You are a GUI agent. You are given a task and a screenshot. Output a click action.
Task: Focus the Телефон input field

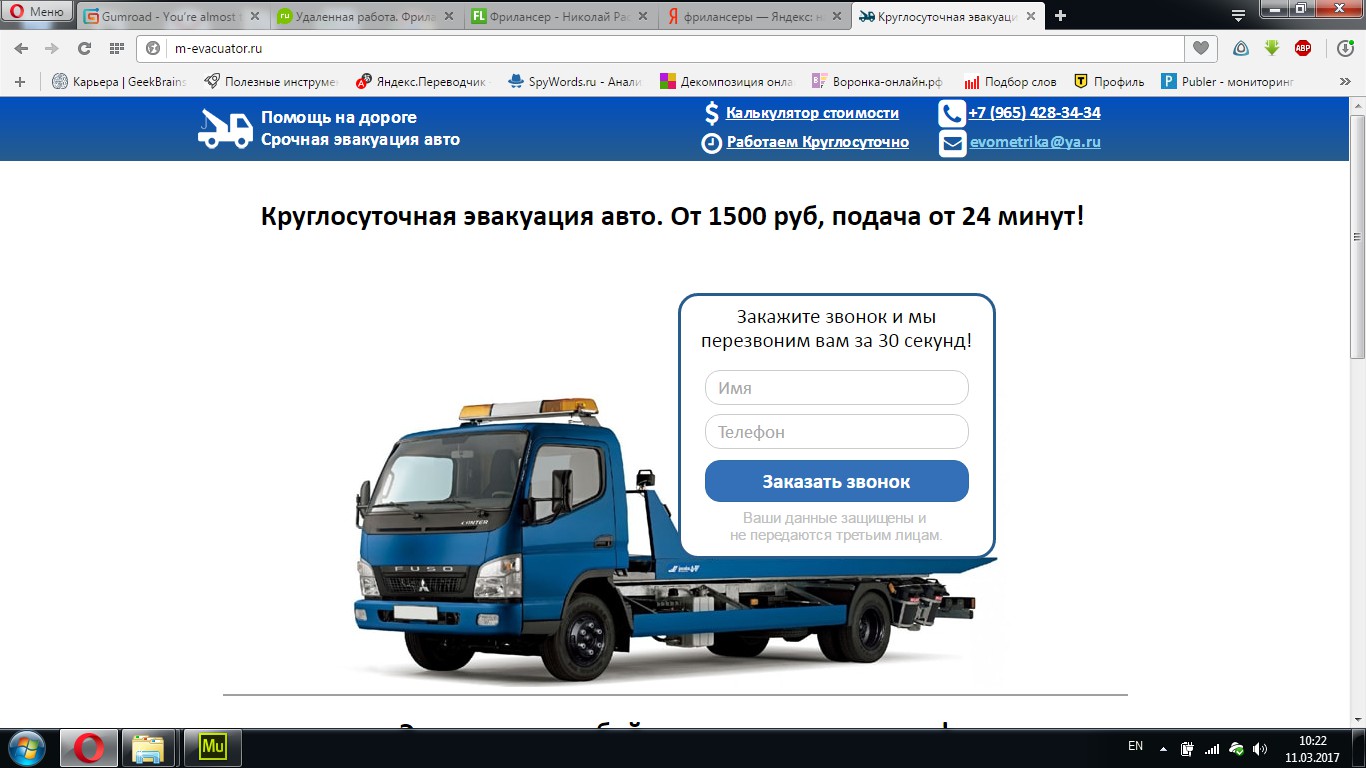[837, 432]
